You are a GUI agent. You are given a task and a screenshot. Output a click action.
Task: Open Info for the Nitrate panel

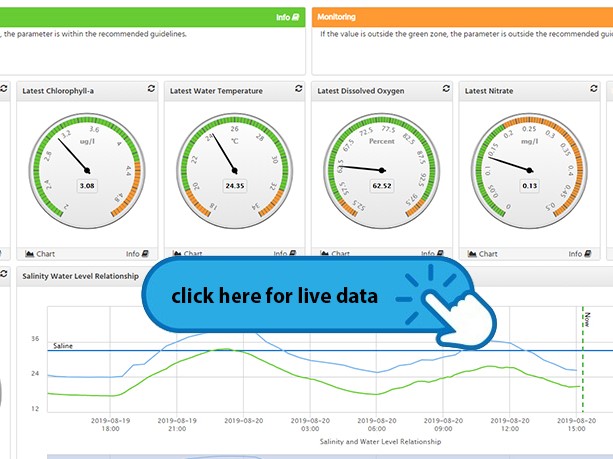pos(580,254)
